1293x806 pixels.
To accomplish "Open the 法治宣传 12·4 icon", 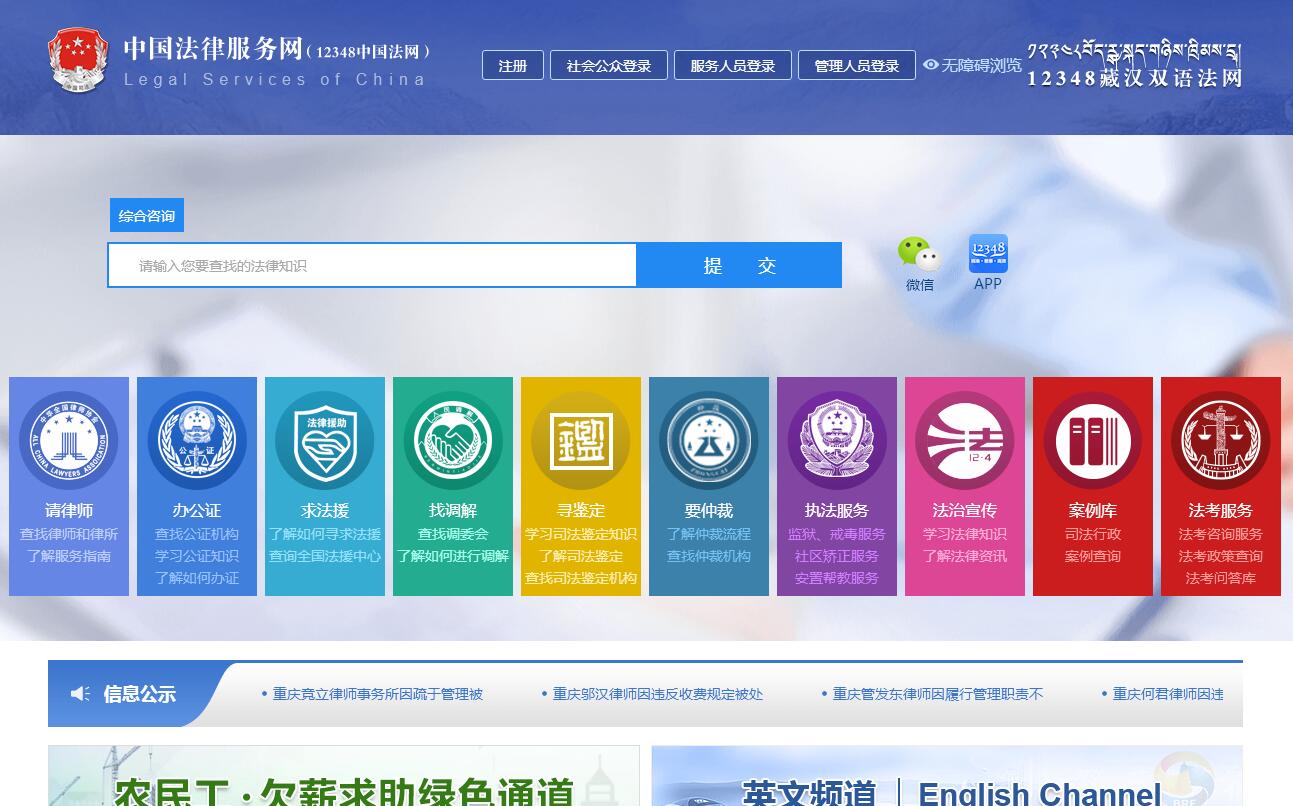I will [x=965, y=441].
